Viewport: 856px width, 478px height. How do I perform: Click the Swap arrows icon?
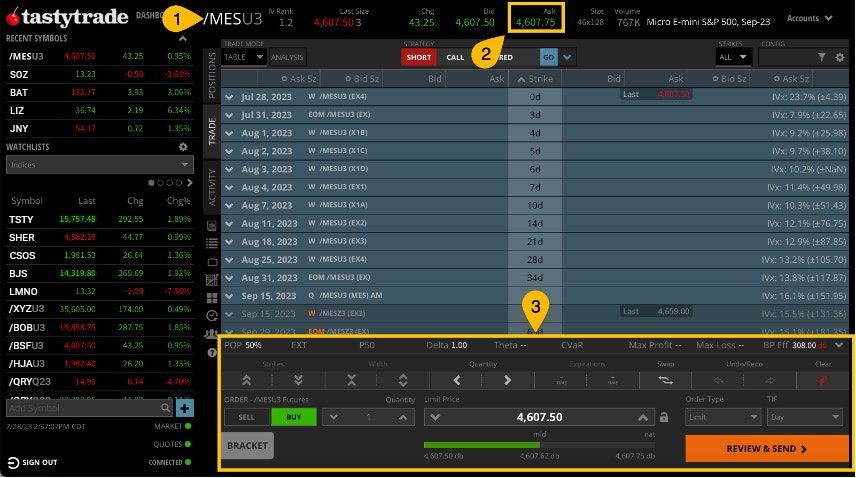(665, 380)
